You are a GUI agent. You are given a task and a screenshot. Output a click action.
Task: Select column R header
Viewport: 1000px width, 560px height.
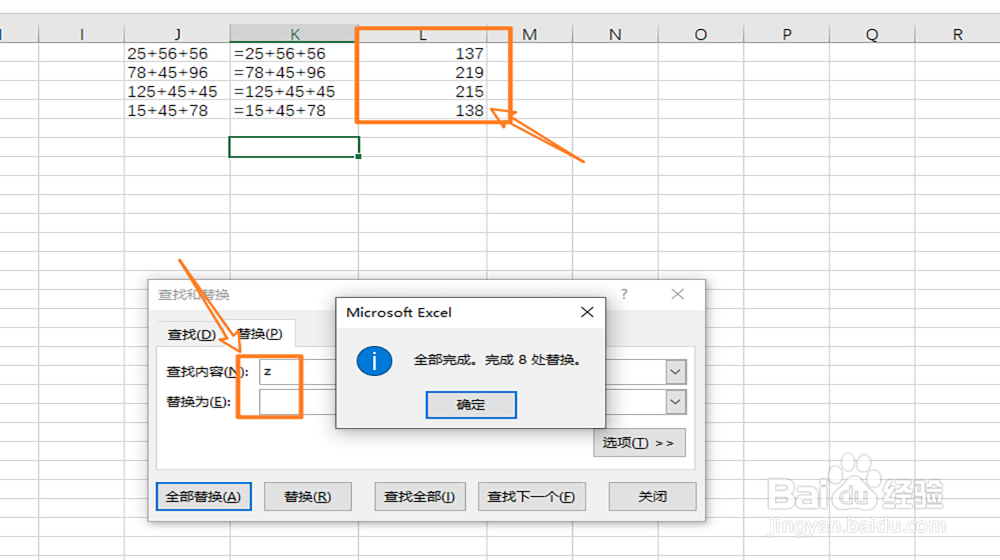coord(957,34)
